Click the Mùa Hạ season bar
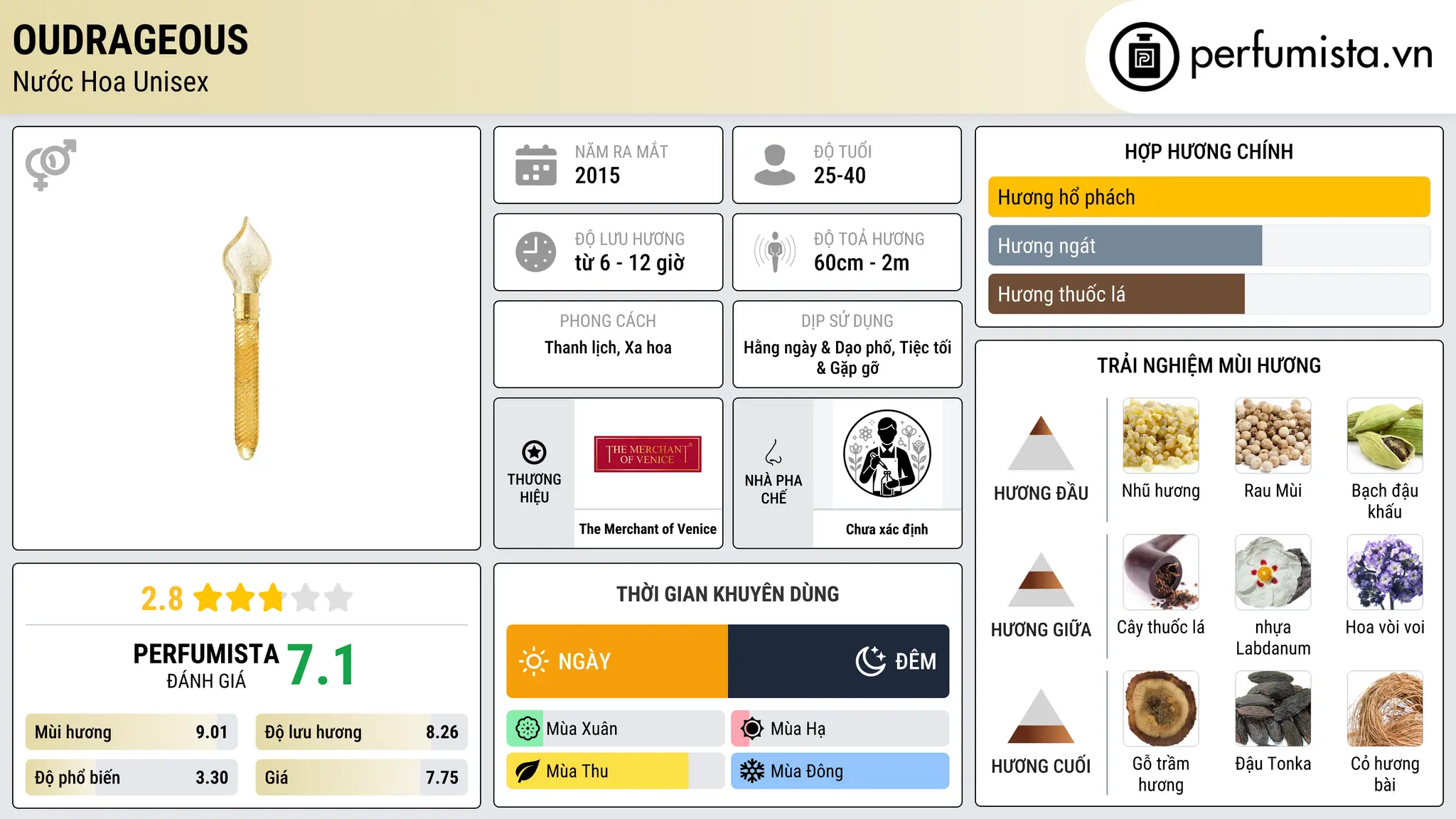This screenshot has height=819, width=1456. click(x=840, y=729)
